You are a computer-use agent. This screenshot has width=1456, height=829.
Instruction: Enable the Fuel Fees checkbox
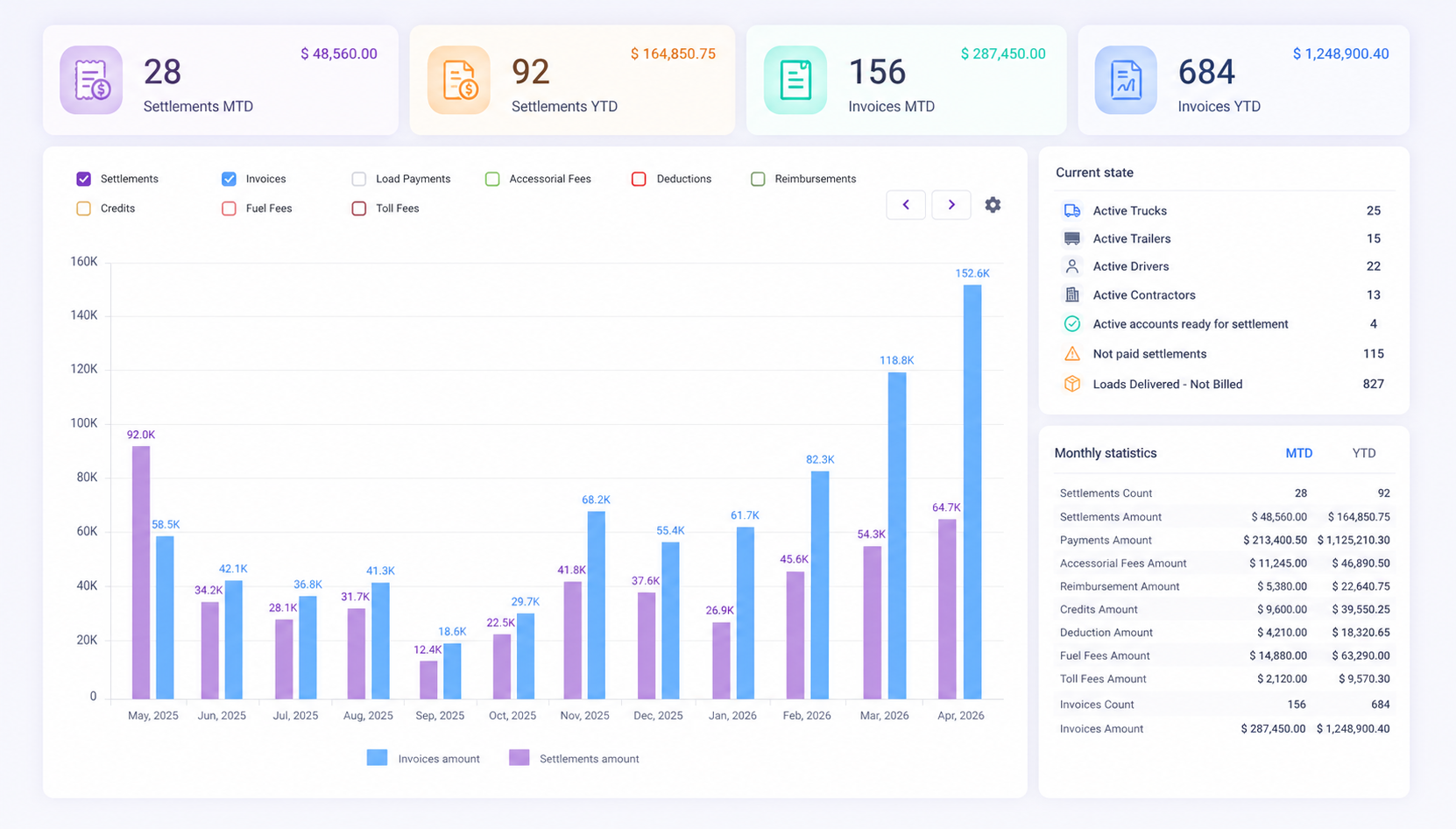pos(229,209)
